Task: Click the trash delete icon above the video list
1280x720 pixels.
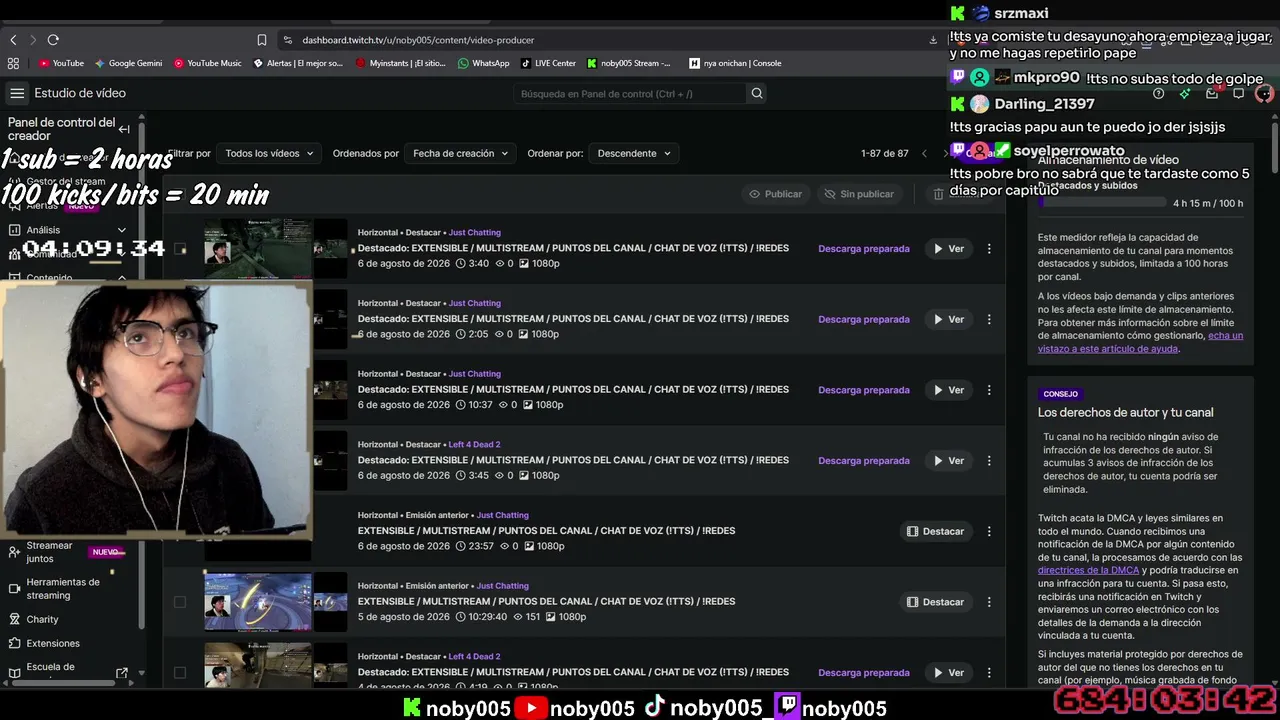Action: (x=938, y=194)
